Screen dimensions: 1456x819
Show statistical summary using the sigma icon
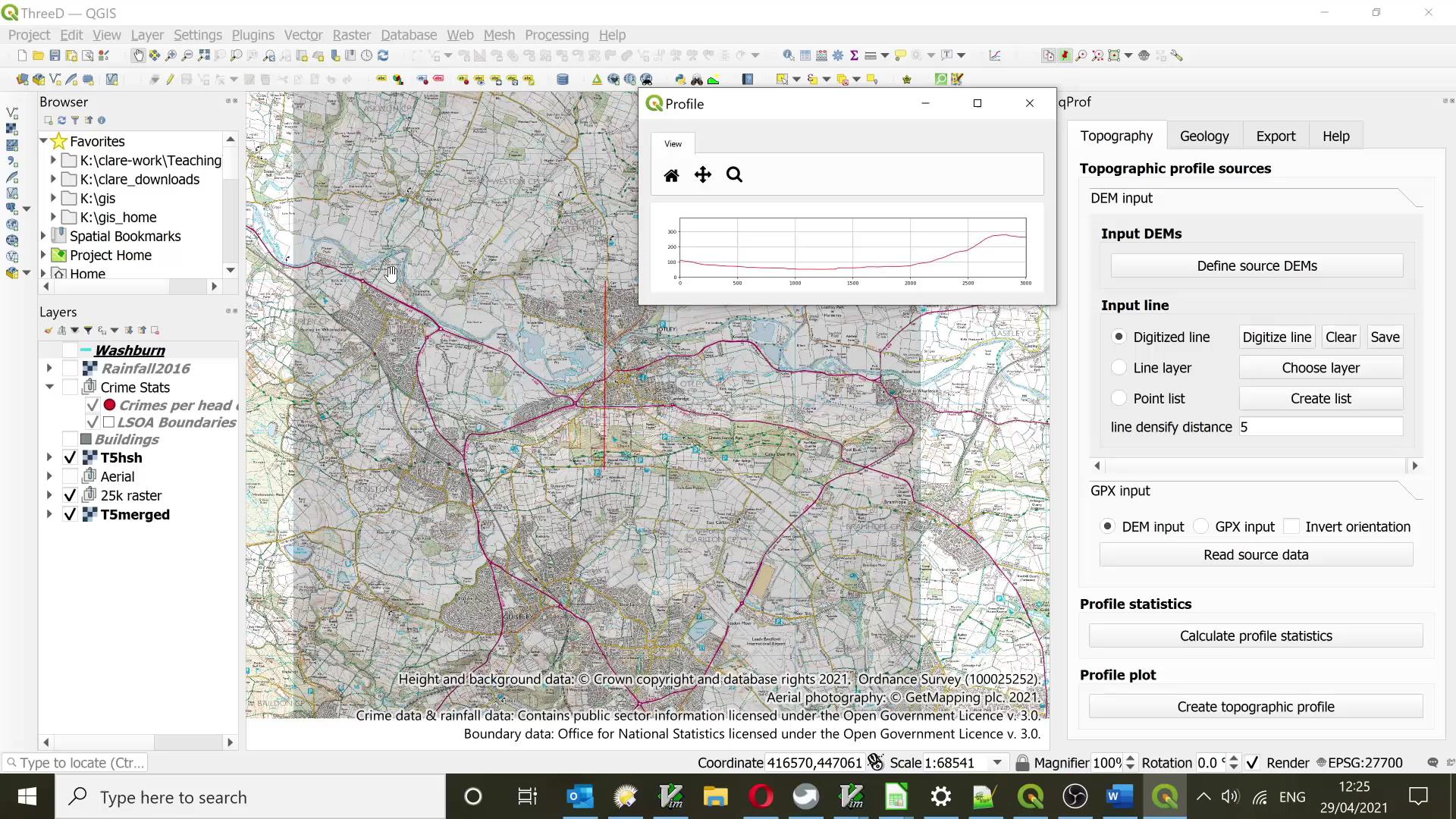(854, 55)
